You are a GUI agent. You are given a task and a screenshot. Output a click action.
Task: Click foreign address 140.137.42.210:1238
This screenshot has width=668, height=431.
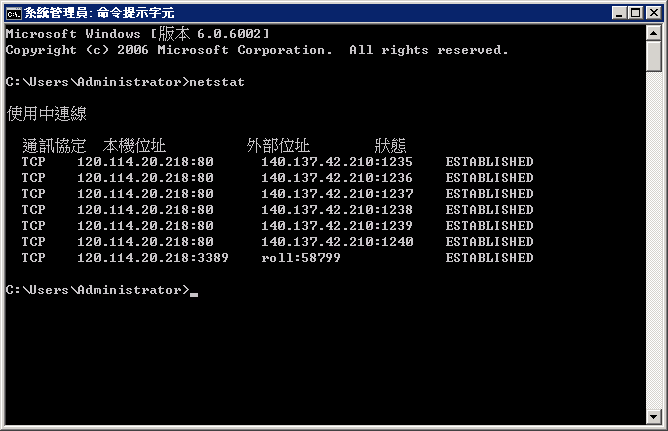click(337, 210)
